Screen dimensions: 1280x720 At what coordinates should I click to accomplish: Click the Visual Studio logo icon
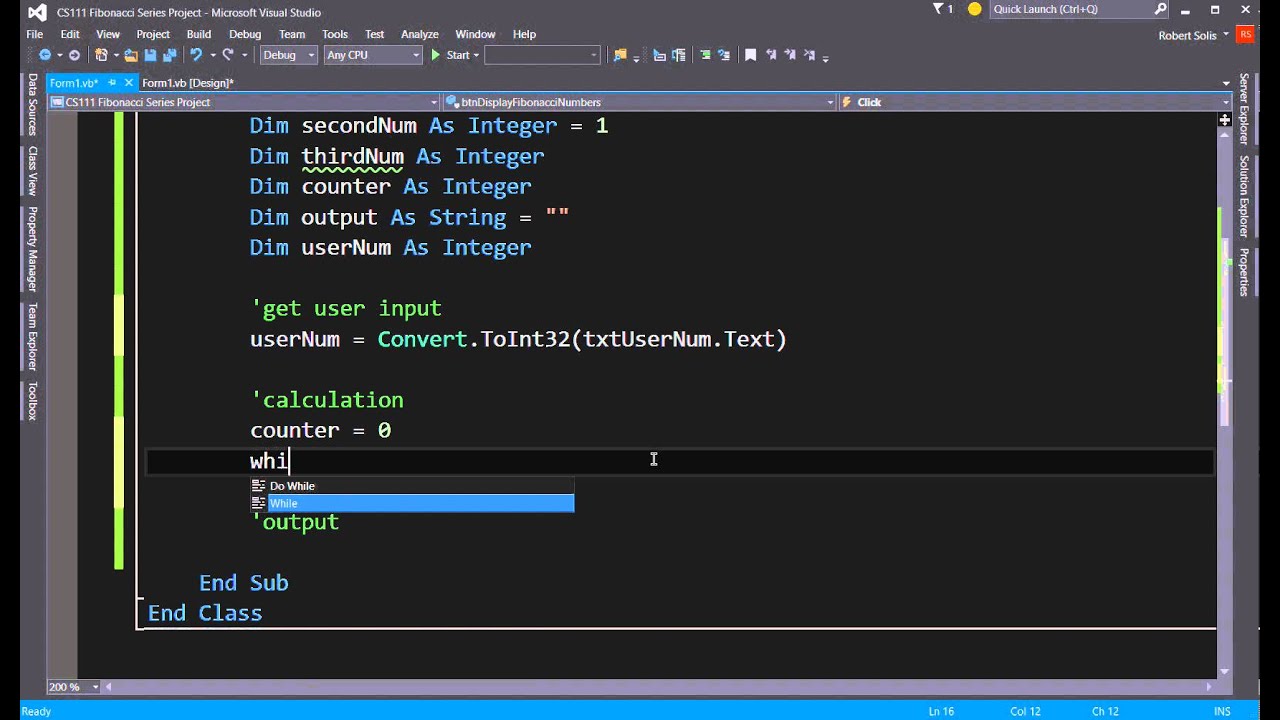[x=36, y=12]
